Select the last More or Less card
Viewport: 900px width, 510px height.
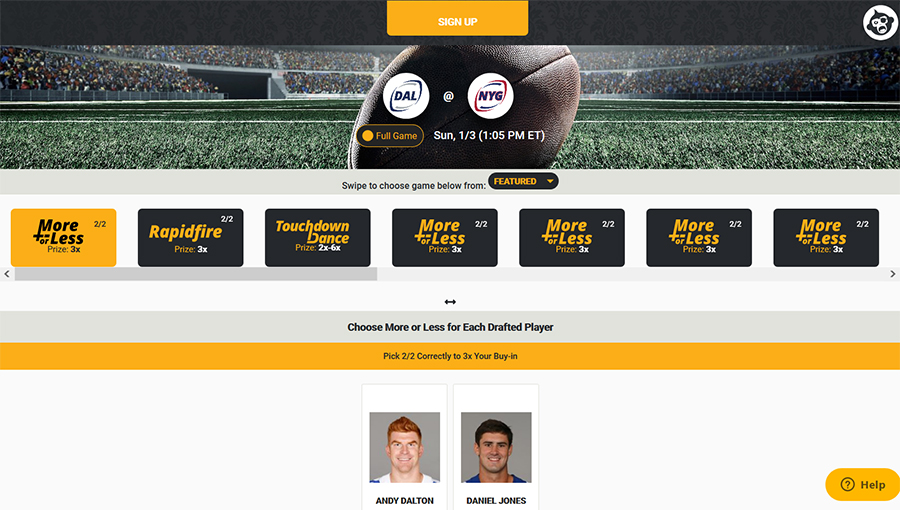coord(826,238)
